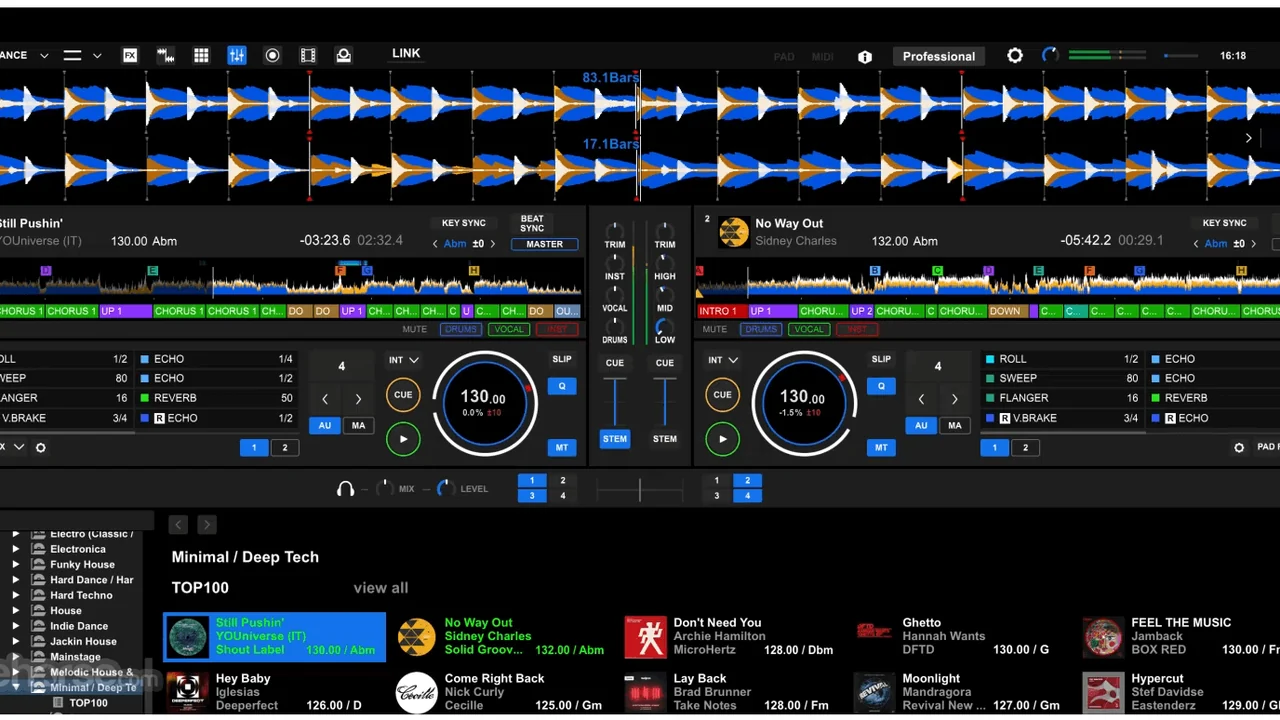Screen dimensions: 1280x720
Task: Mute the VOCAL stem on deck 2
Action: (808, 329)
